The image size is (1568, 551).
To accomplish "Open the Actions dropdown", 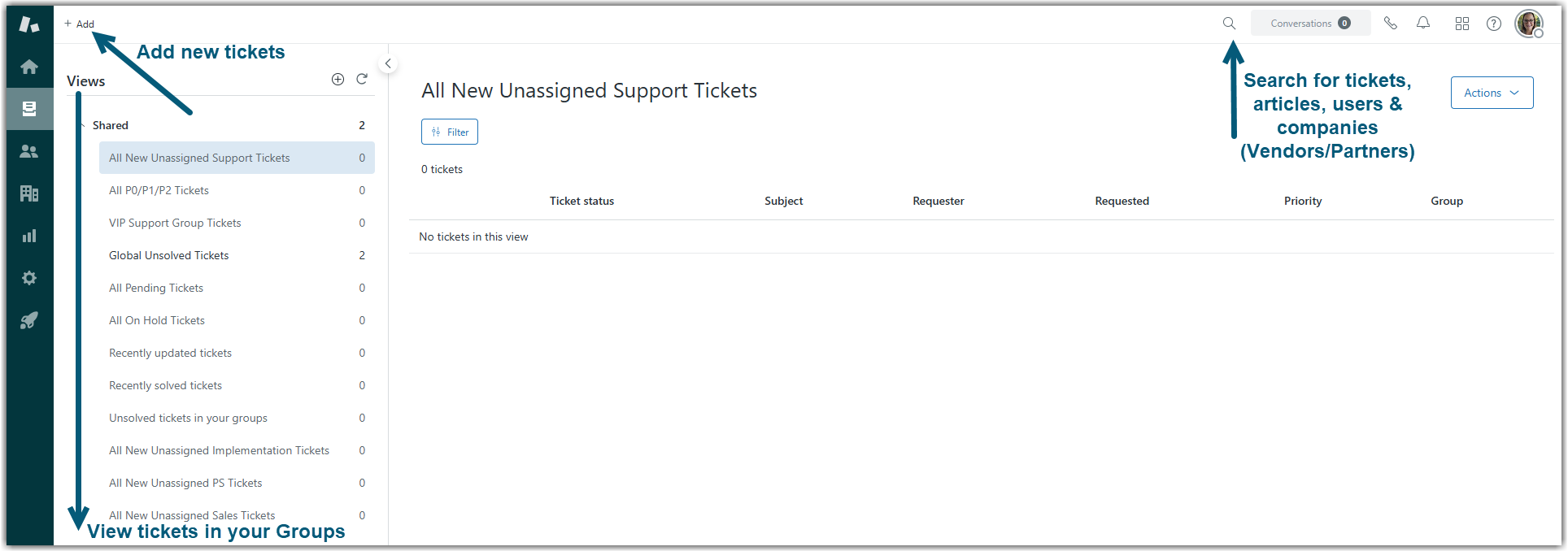I will click(x=1492, y=93).
